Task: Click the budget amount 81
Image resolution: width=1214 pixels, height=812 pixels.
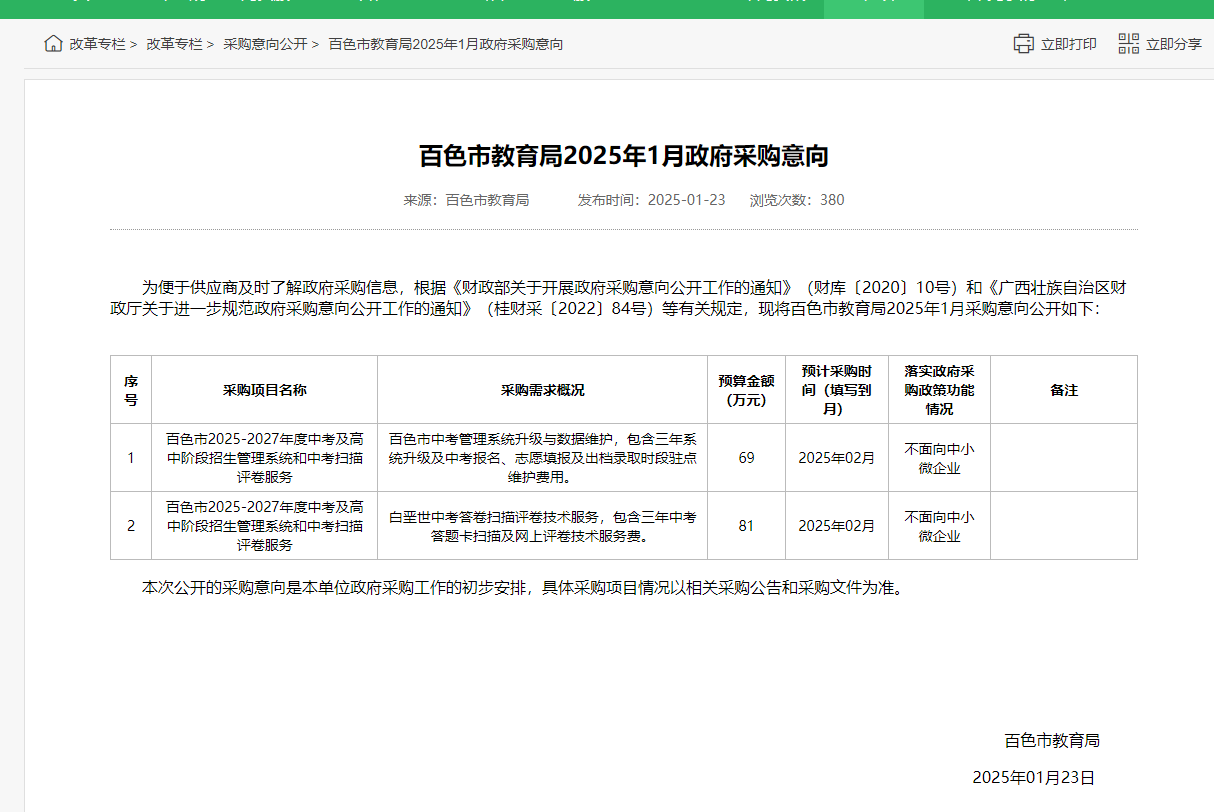Action: pos(747,526)
